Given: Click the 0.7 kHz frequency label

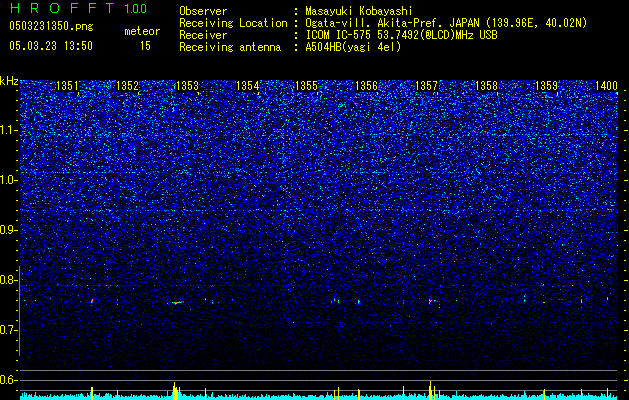Looking at the screenshot, I should coord(9,330).
